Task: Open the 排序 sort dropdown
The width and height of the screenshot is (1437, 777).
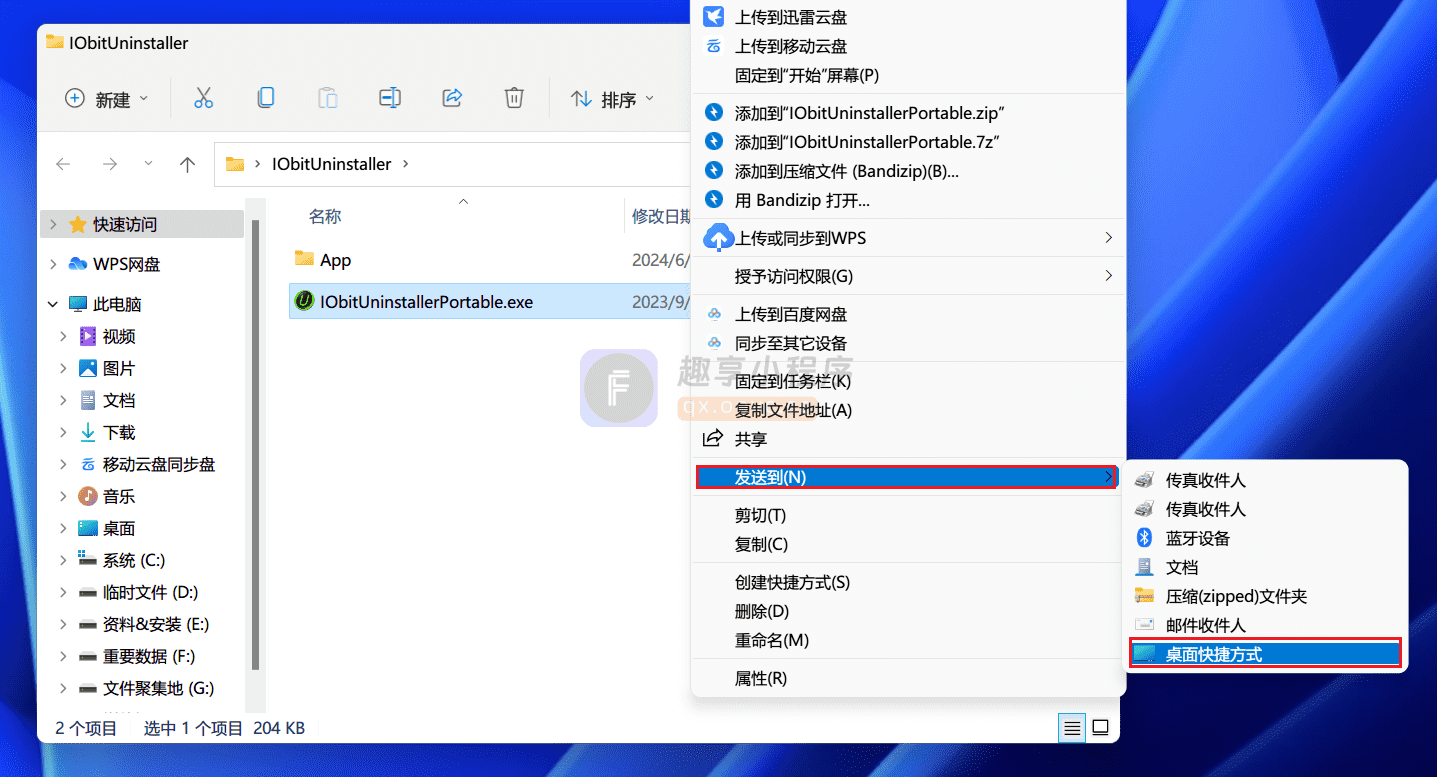Action: pos(612,99)
